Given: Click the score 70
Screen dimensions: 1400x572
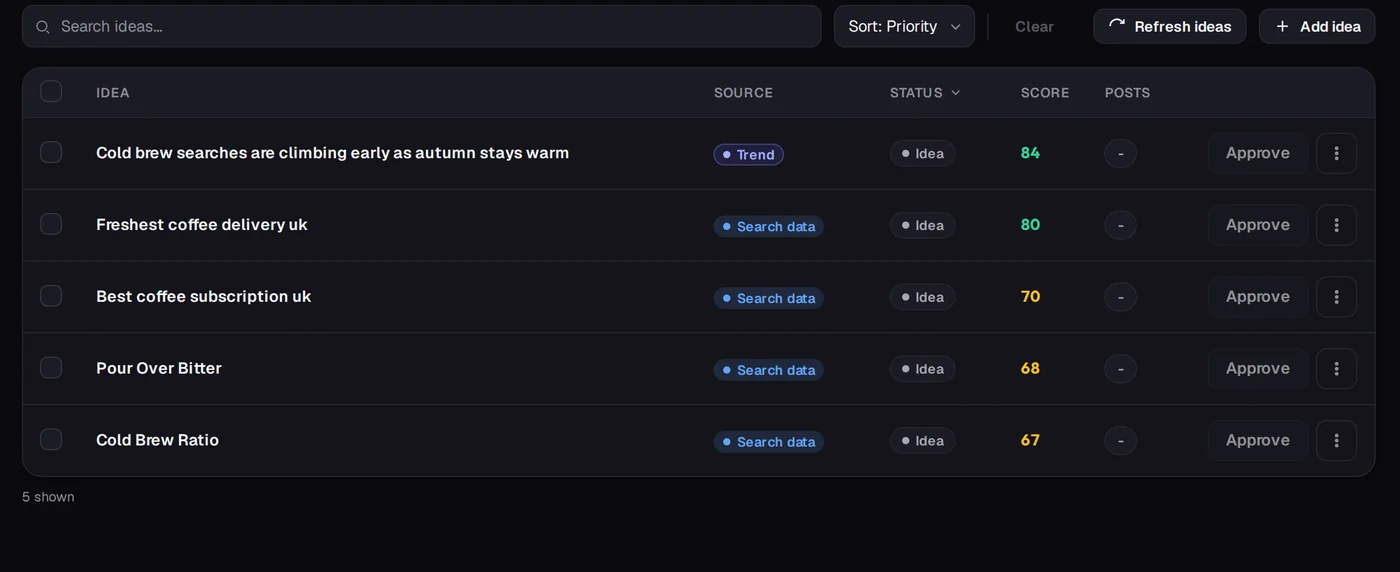Looking at the screenshot, I should tap(1030, 297).
